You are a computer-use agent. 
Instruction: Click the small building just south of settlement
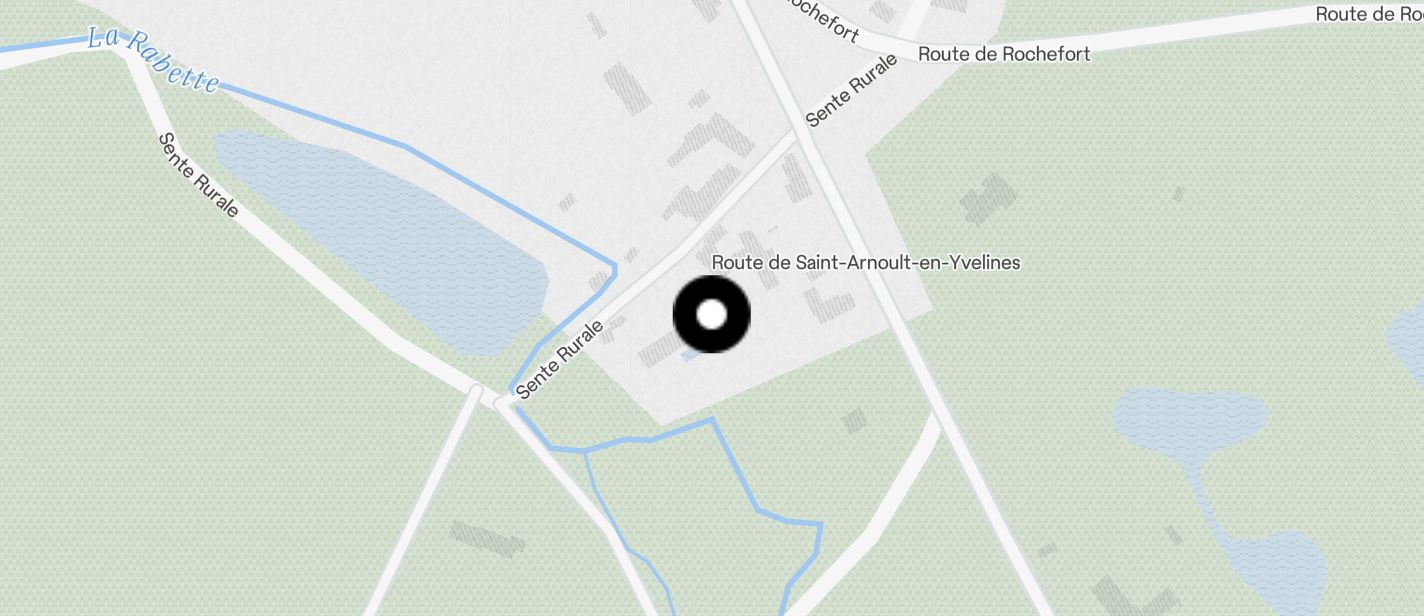click(x=854, y=420)
